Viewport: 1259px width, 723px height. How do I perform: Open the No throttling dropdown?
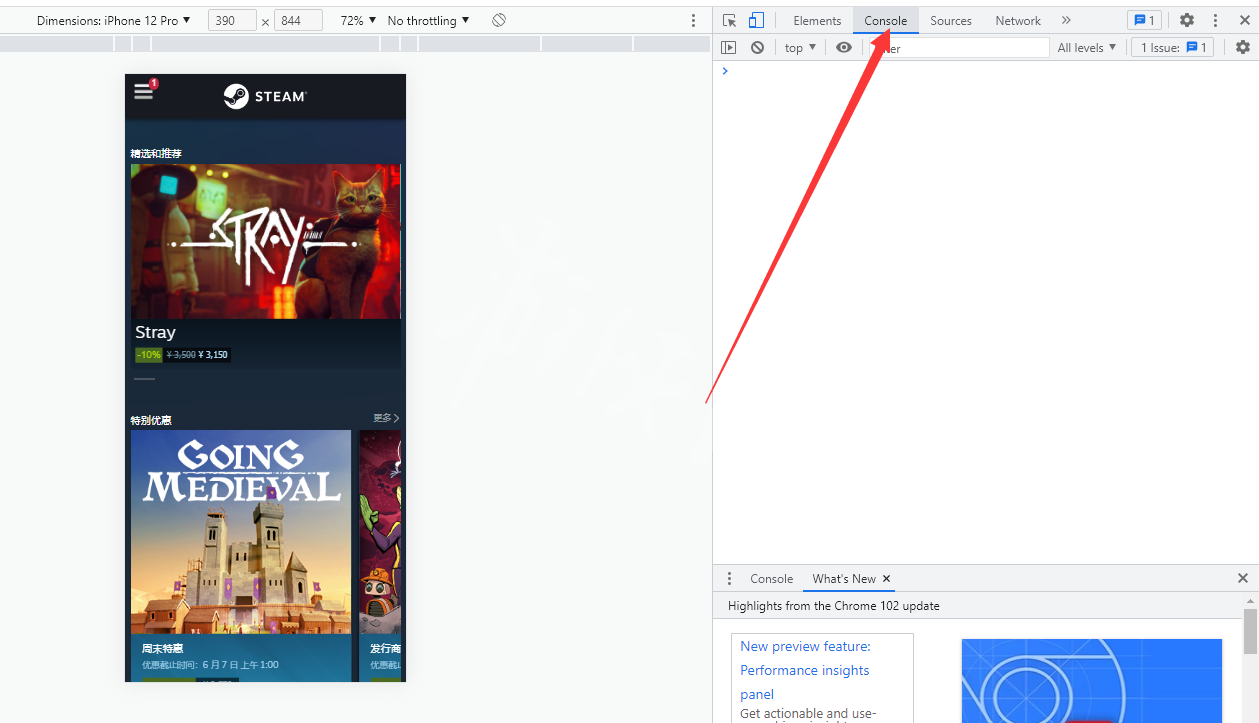coord(428,20)
